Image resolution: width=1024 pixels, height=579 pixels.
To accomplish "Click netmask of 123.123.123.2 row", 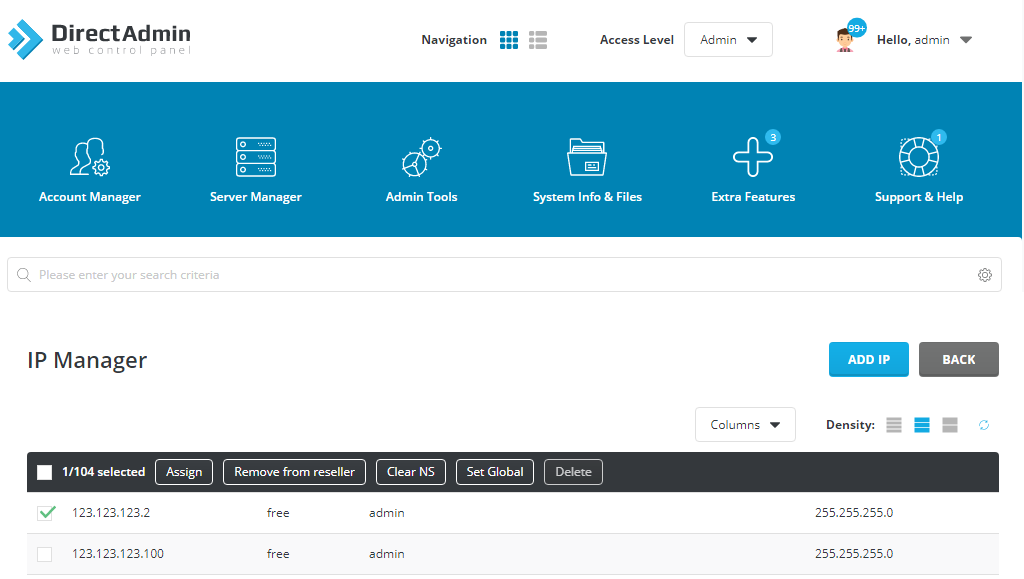I will [854, 513].
